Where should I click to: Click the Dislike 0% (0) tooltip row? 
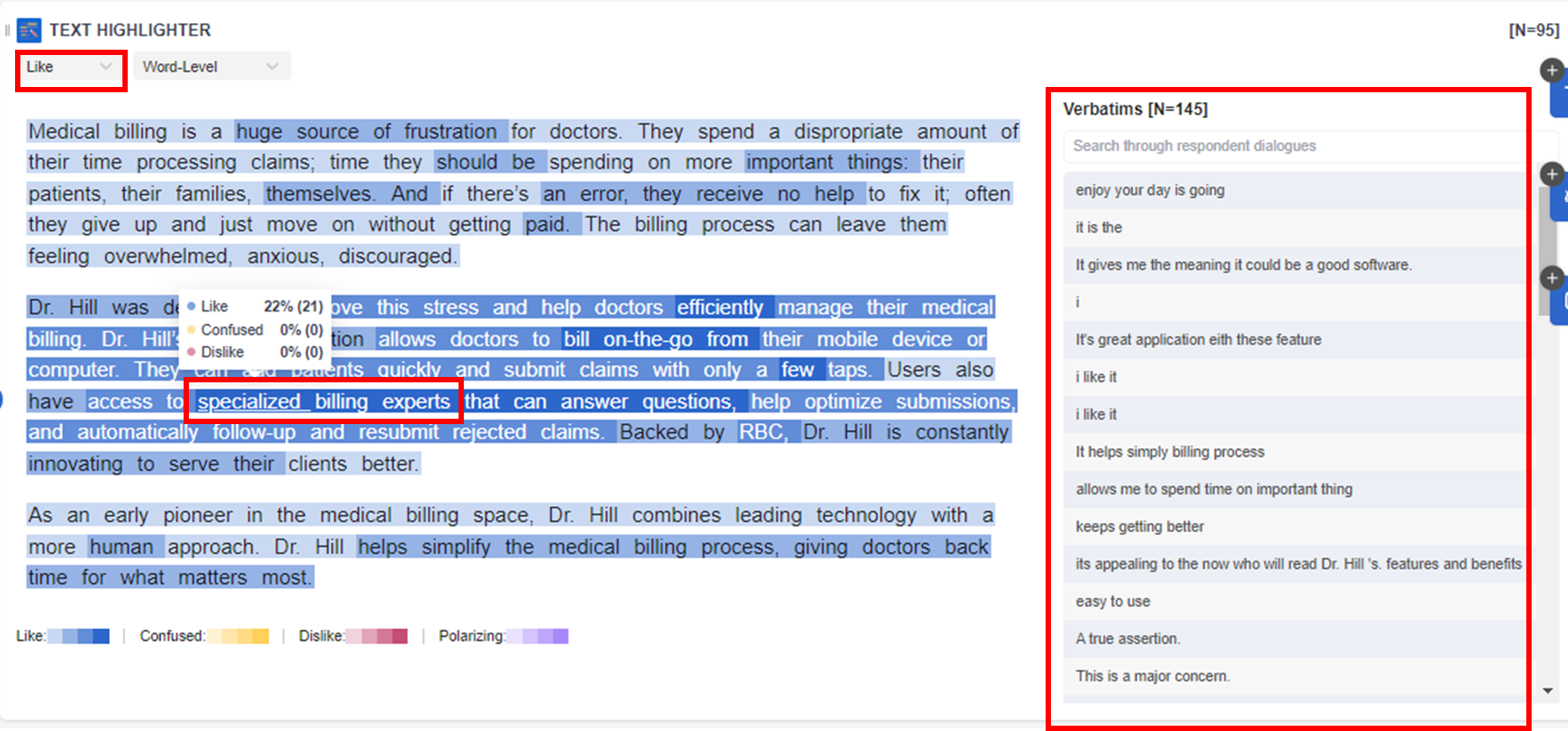point(255,351)
